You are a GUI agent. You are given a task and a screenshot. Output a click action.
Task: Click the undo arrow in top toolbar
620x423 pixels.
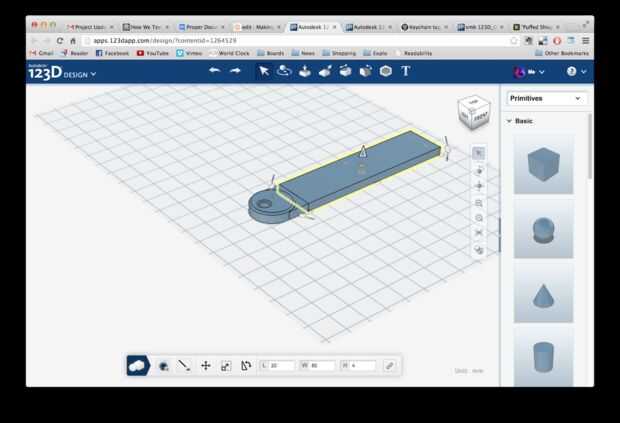[214, 71]
